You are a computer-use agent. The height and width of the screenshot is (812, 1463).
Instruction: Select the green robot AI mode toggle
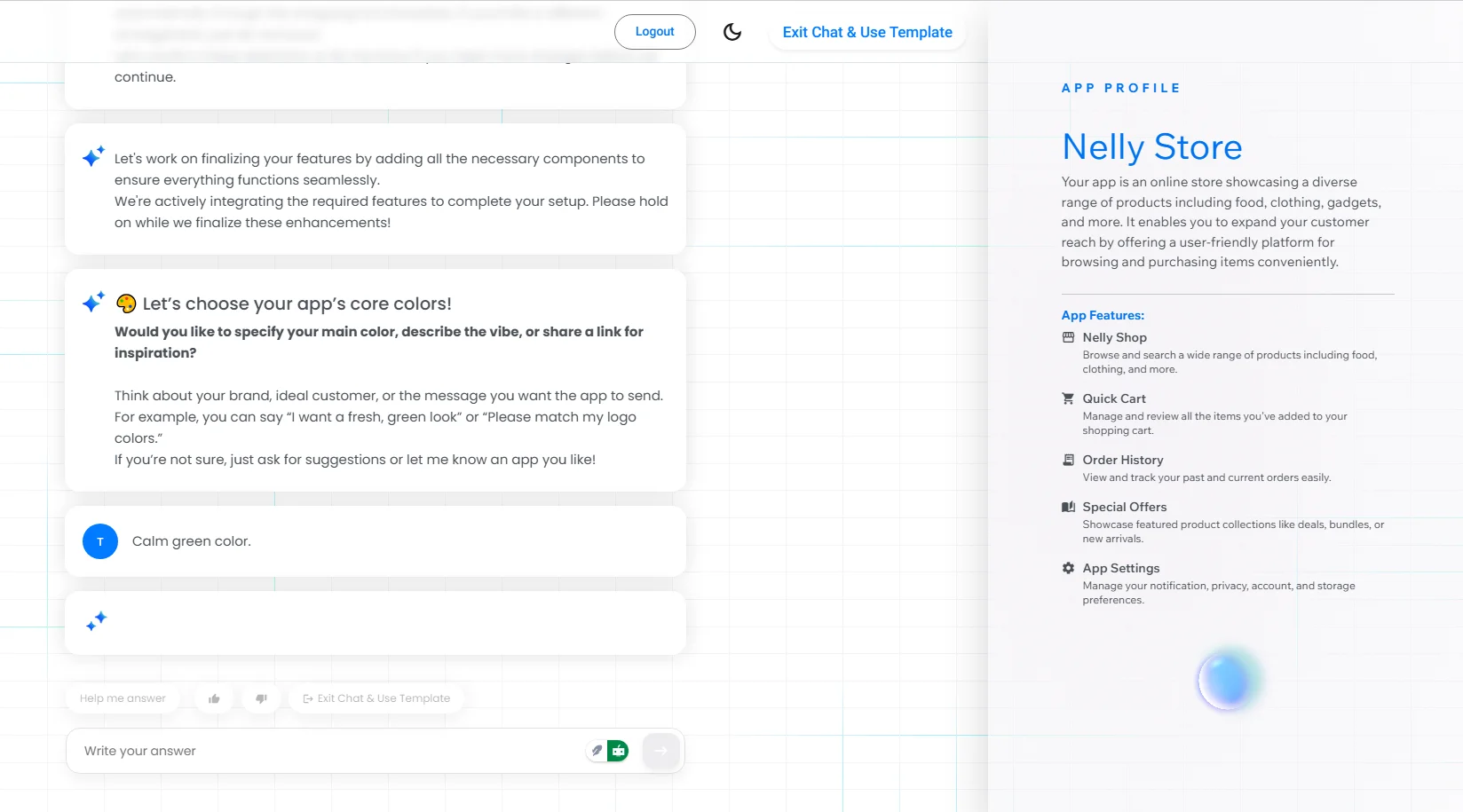pyautogui.click(x=619, y=751)
